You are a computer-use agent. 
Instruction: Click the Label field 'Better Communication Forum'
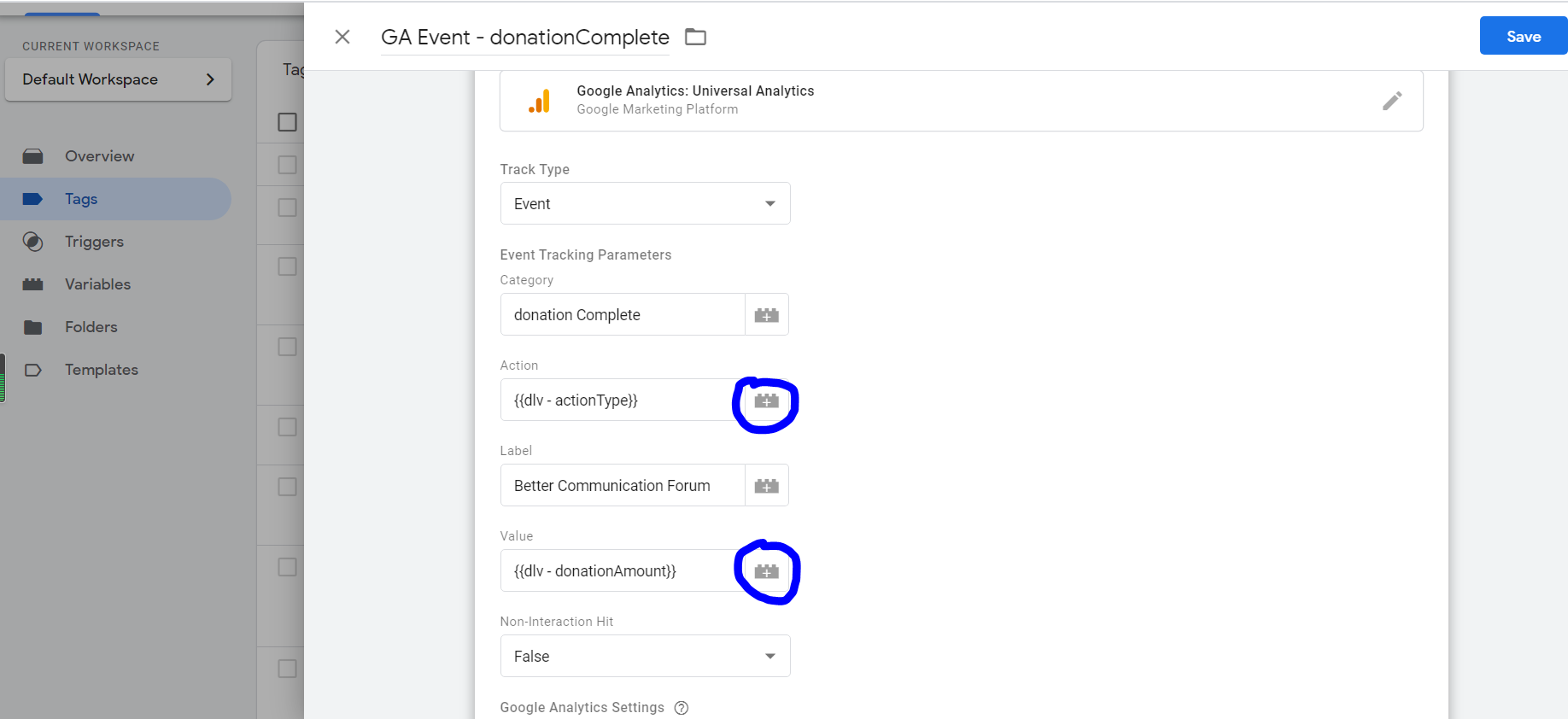pos(623,485)
